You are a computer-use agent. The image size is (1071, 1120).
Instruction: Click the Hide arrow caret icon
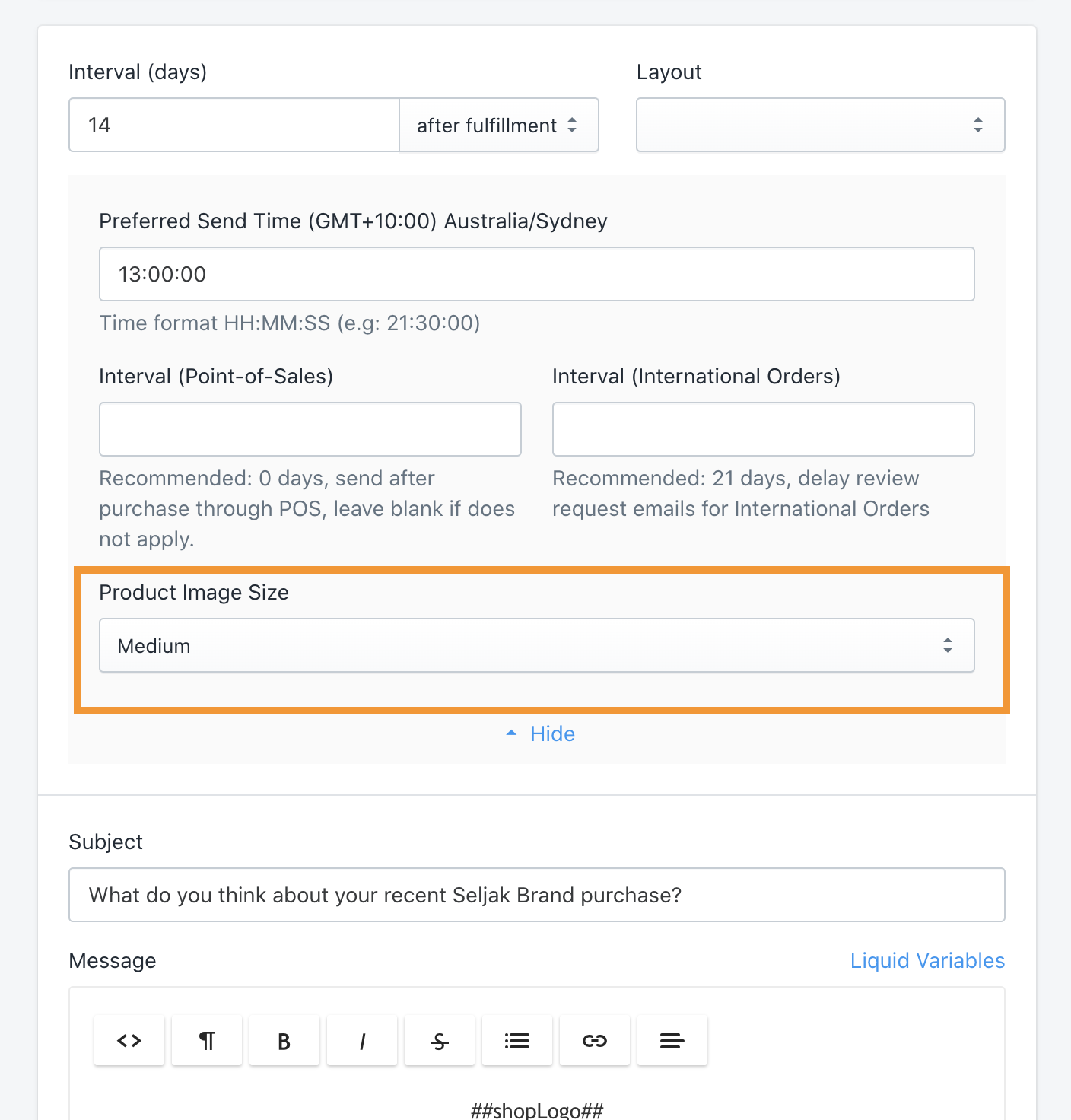pos(512,733)
